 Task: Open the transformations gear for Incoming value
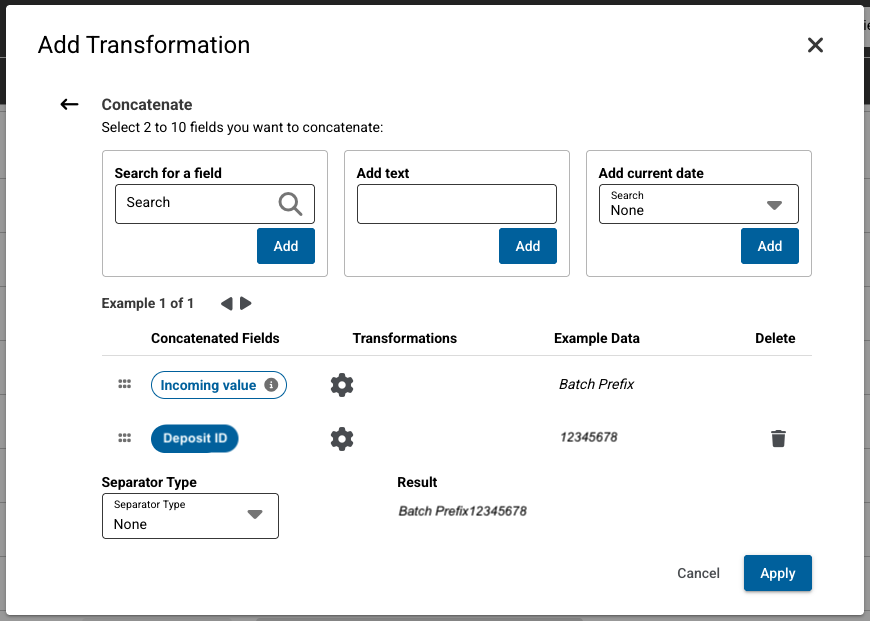(x=342, y=385)
